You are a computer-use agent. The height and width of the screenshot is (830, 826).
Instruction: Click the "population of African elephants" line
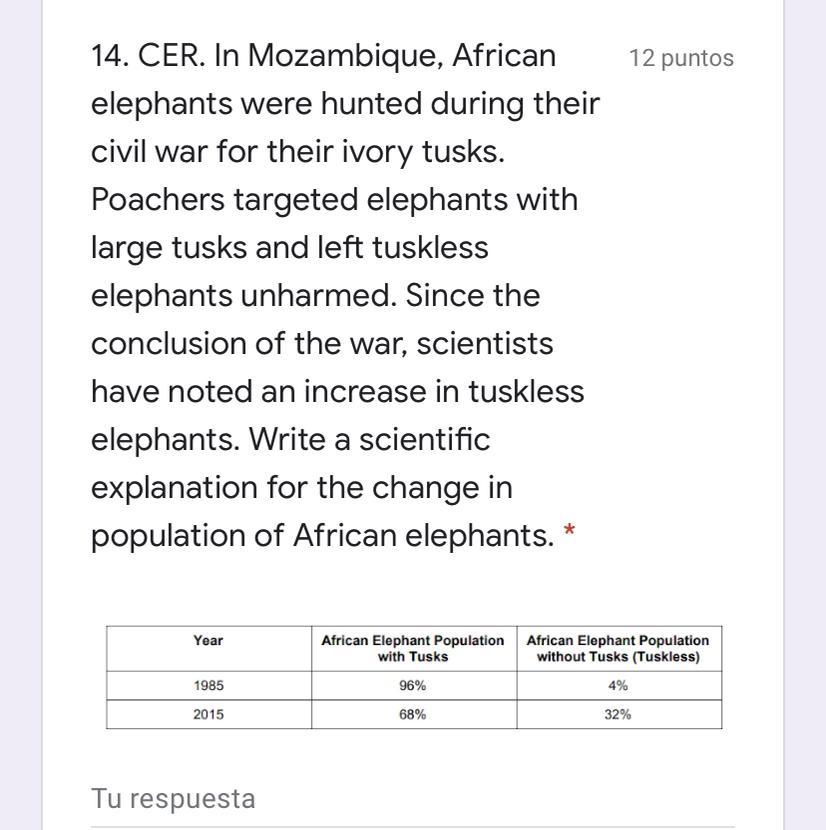(321, 536)
